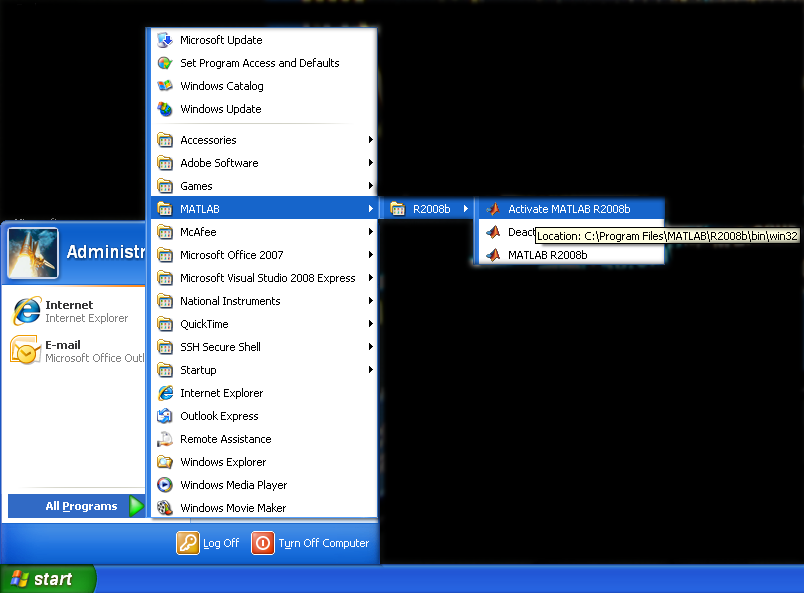Click the Deactivate MATLAB icon
804x593 pixels.
coord(493,232)
